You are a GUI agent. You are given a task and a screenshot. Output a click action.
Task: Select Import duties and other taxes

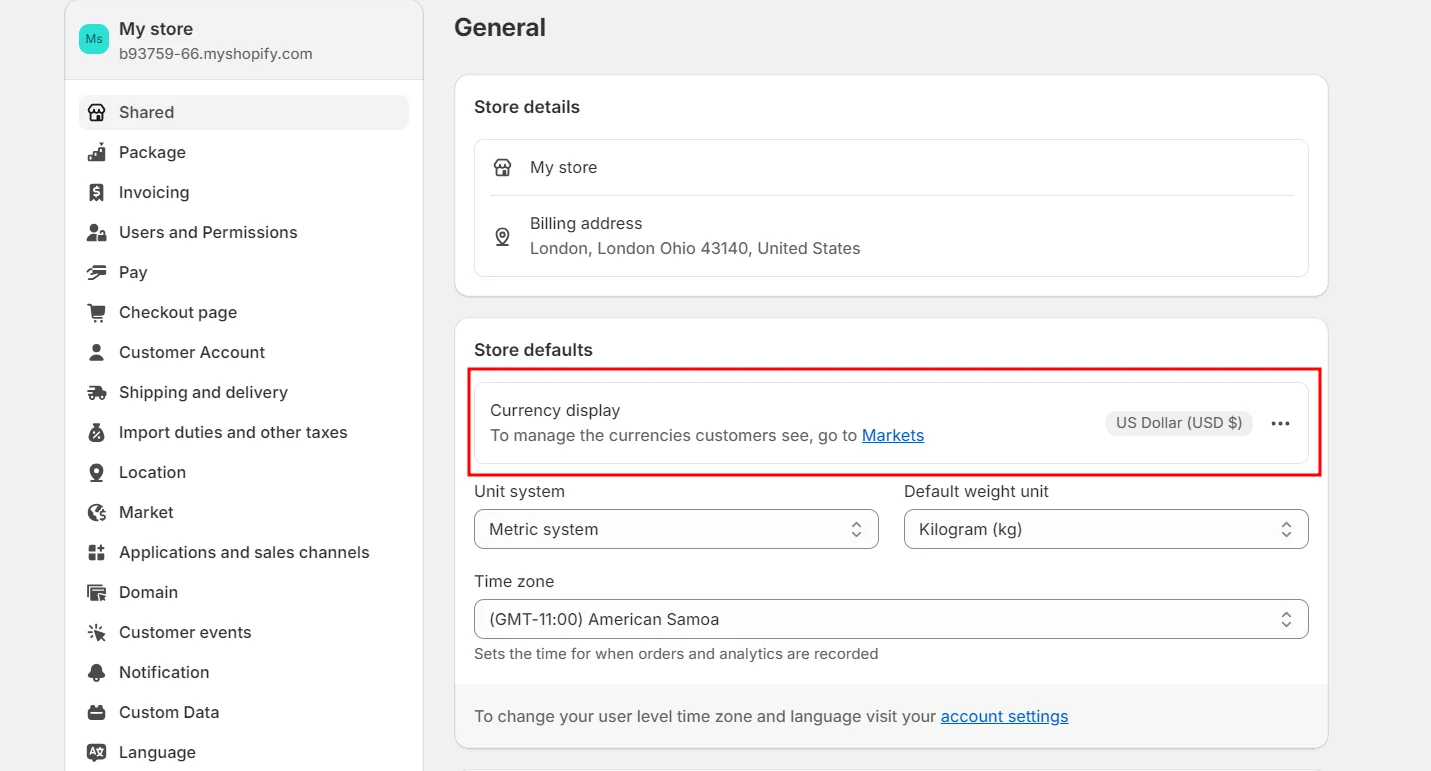point(233,432)
